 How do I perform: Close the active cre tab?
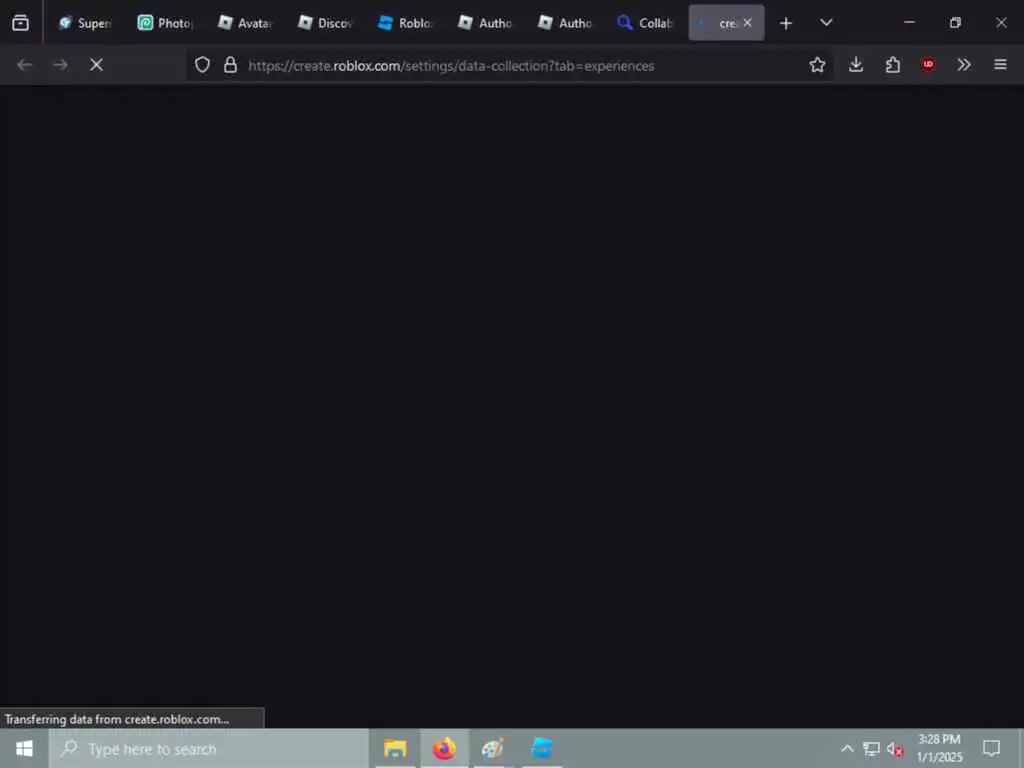(x=748, y=23)
